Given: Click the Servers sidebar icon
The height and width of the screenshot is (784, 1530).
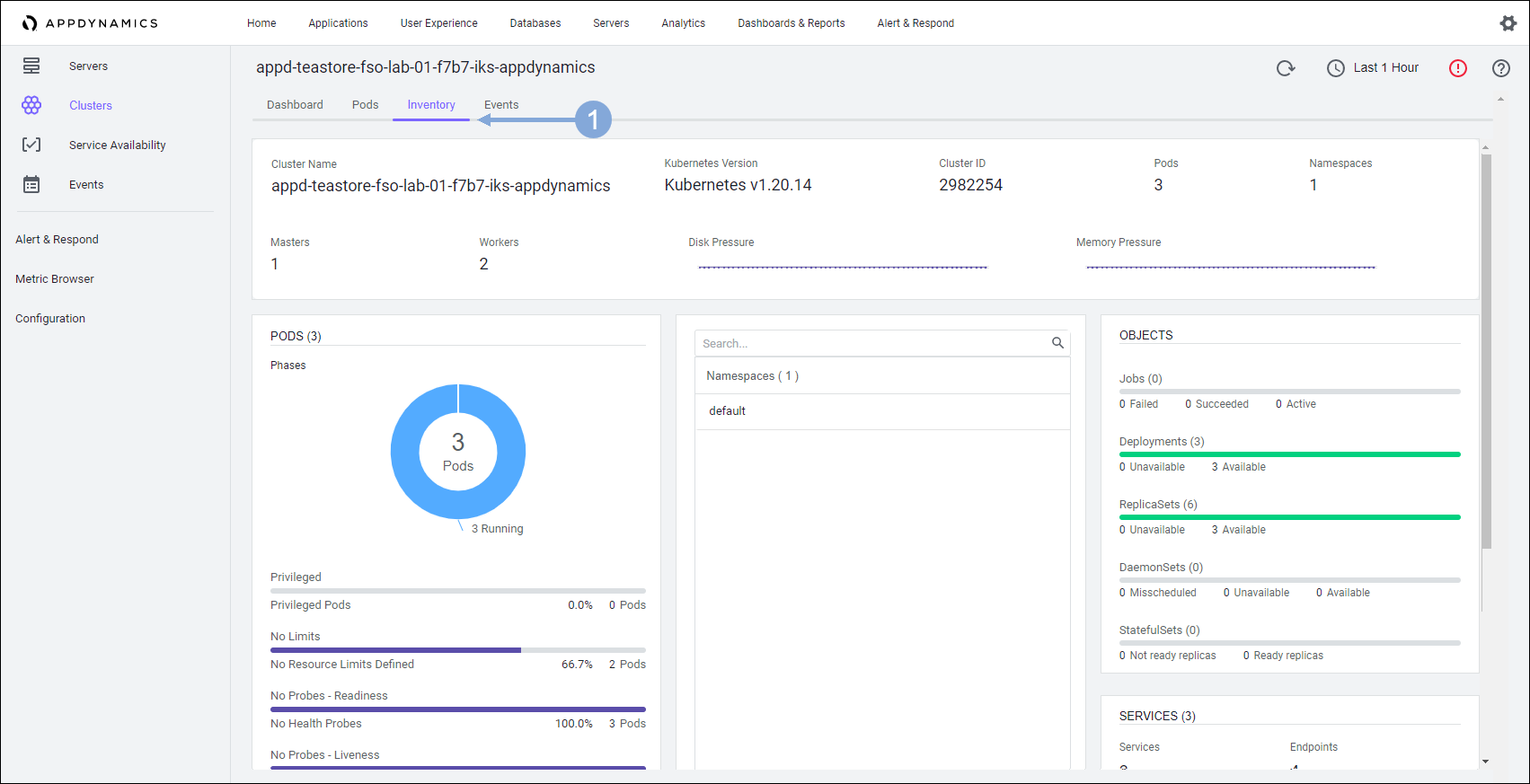Looking at the screenshot, I should (x=31, y=66).
